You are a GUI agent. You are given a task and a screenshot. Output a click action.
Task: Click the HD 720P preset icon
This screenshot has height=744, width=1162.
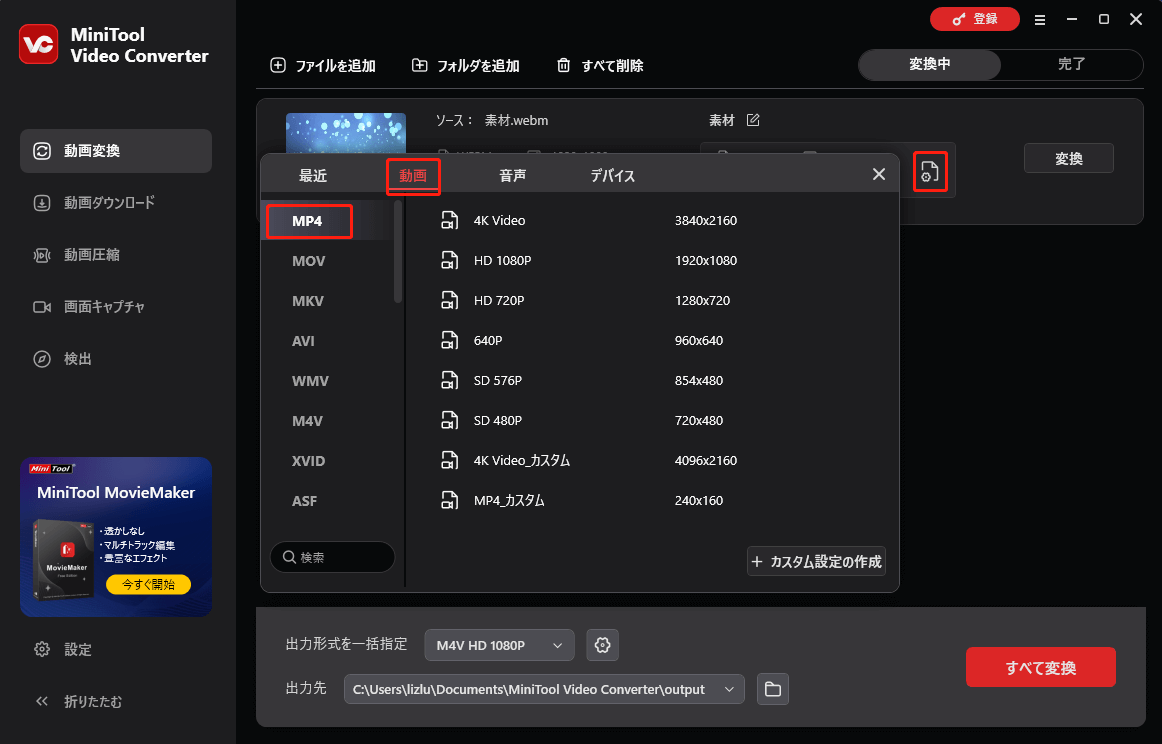(x=449, y=300)
